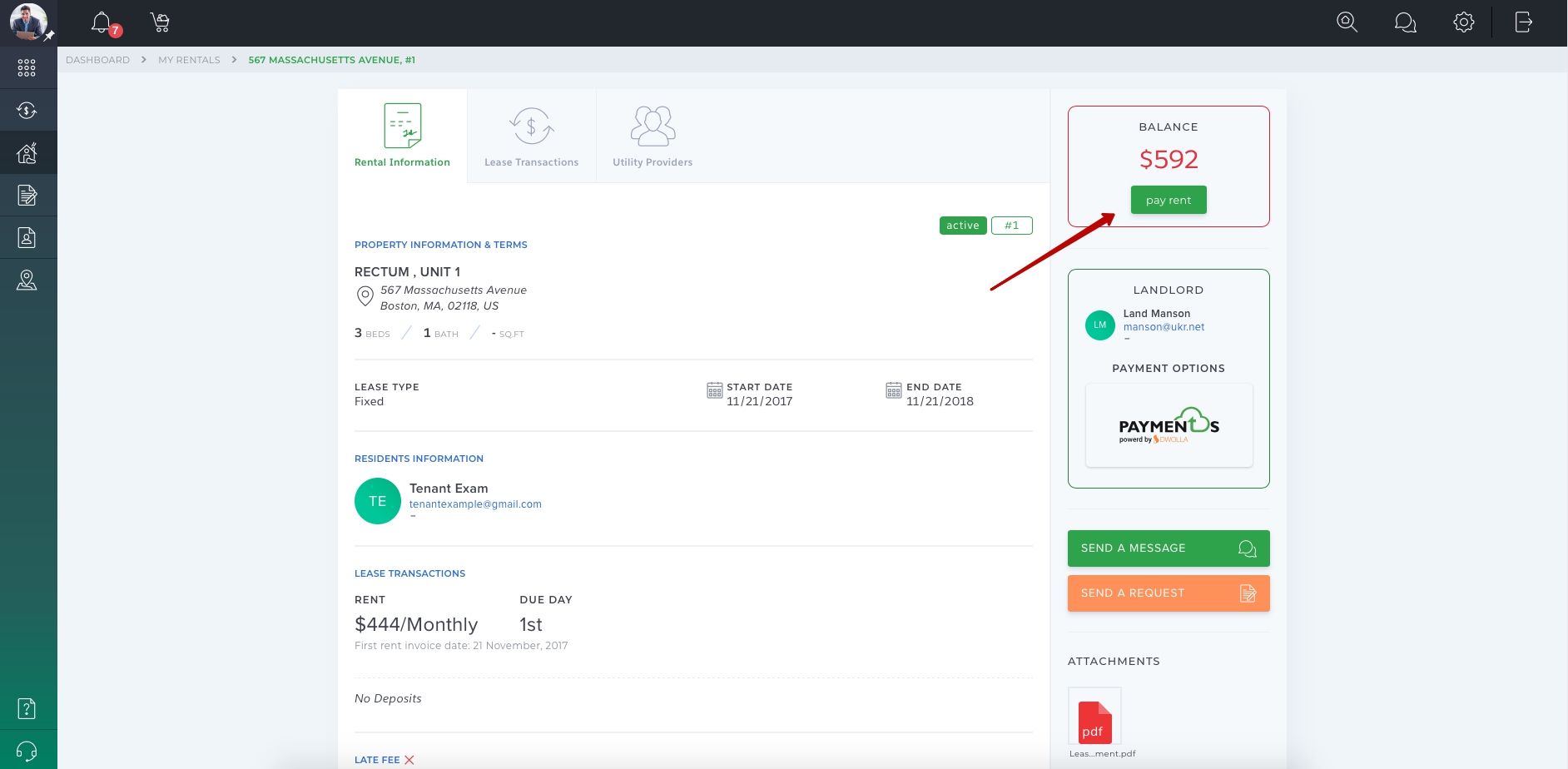Open the support headset sidebar icon
1568x769 pixels.
point(27,752)
